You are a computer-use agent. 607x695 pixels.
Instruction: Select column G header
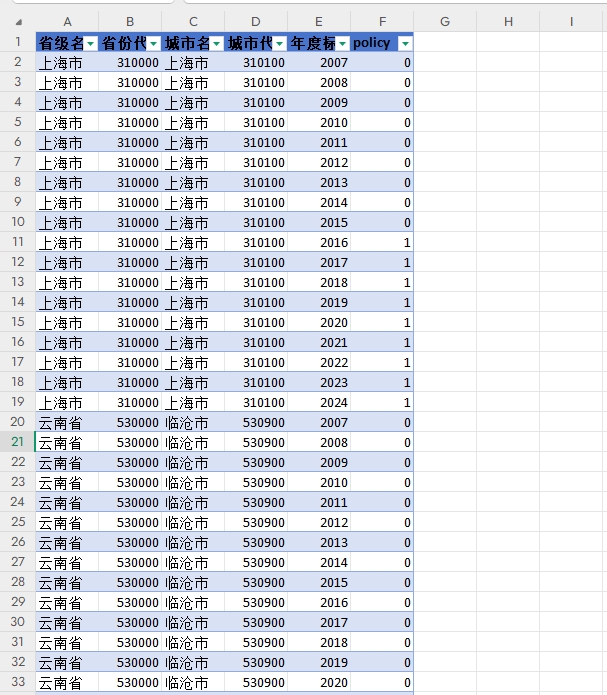[445, 21]
